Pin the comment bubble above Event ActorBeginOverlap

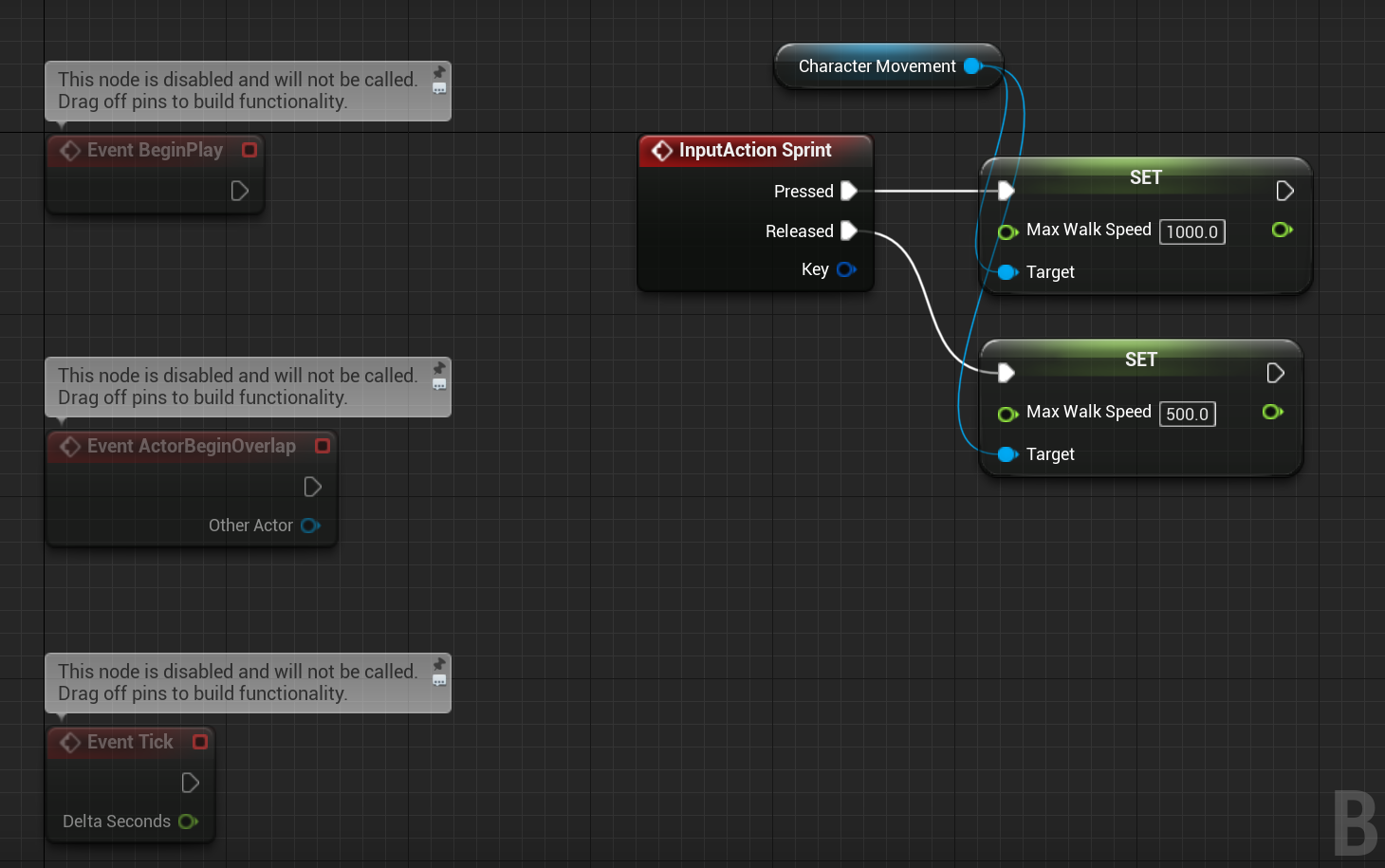(x=438, y=368)
